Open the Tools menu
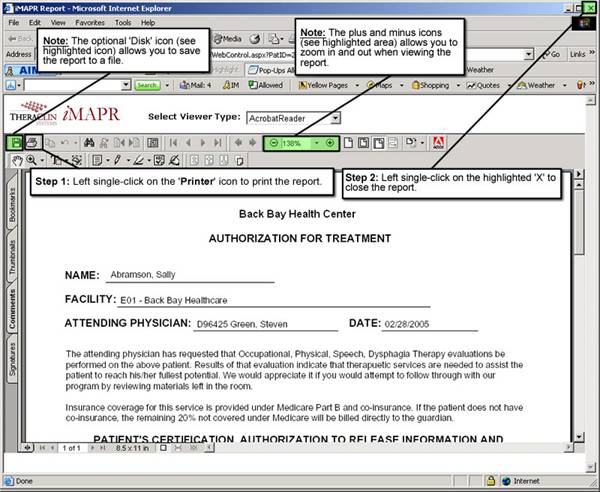Viewport: 600px width, 492px height. pos(123,21)
